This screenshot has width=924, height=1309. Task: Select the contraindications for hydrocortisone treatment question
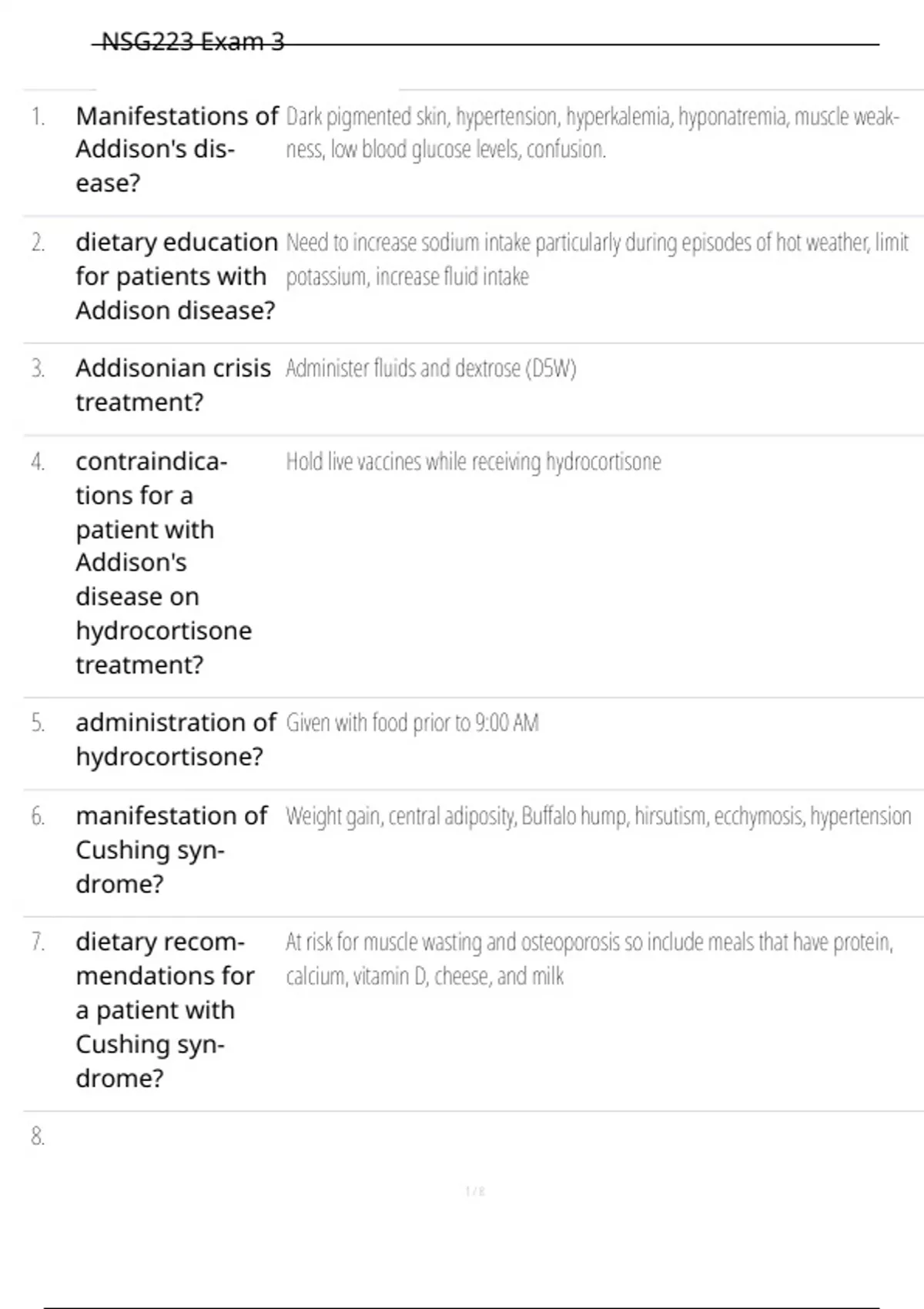click(163, 563)
